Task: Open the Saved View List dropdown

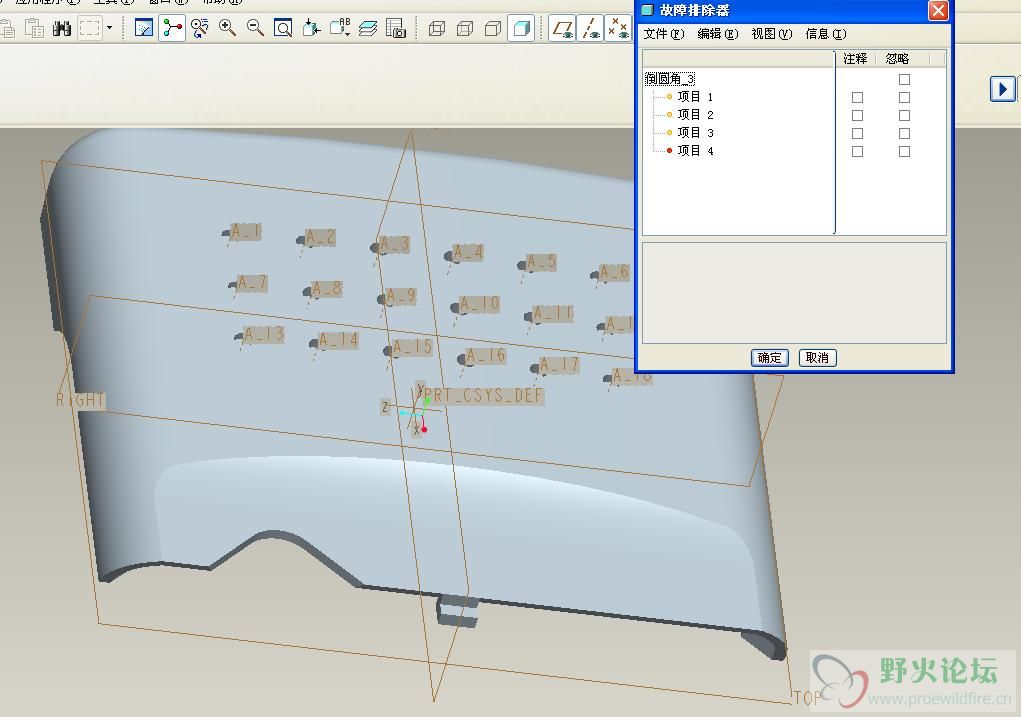Action: coord(340,28)
